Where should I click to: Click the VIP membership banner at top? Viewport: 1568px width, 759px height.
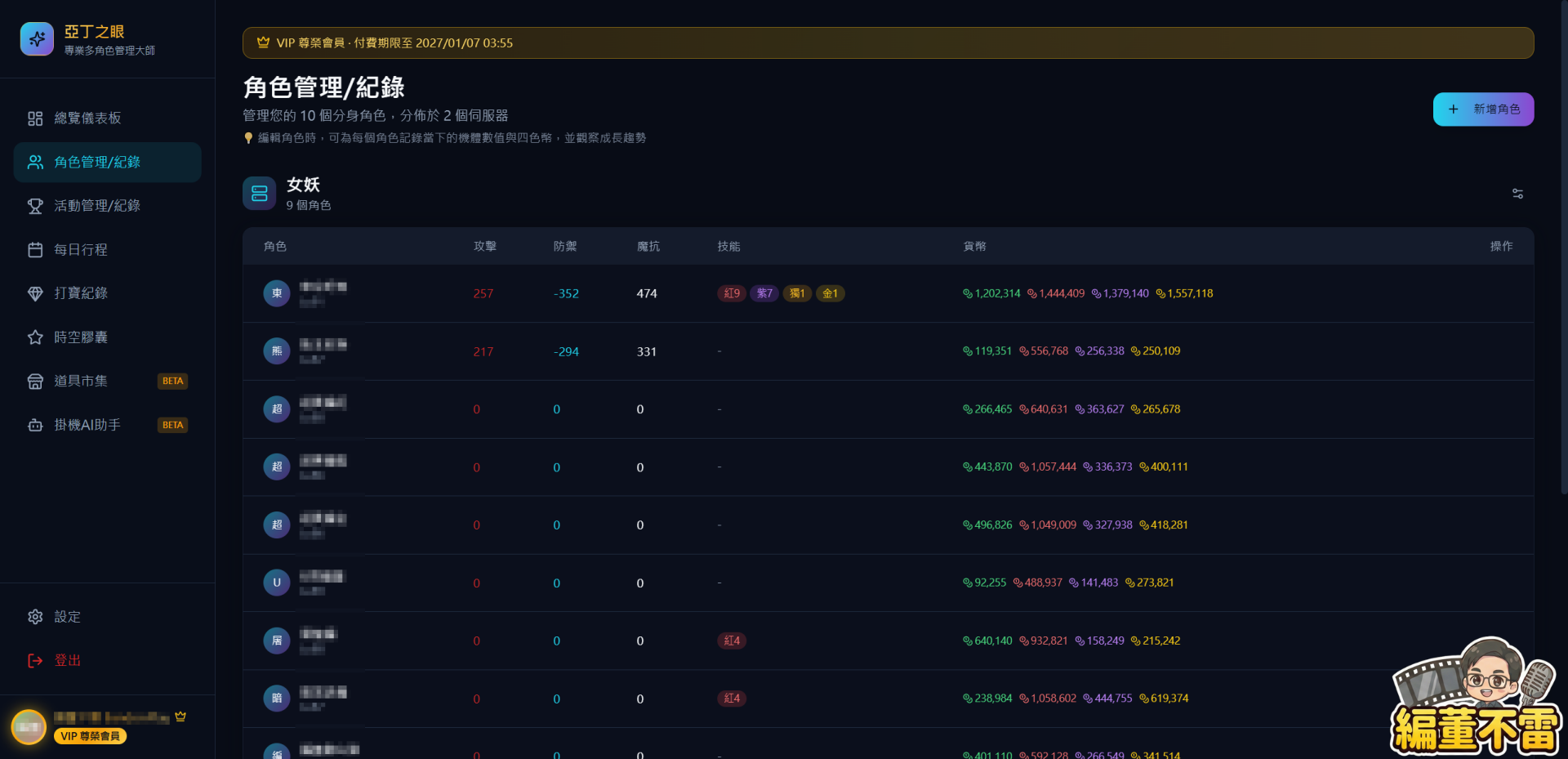(x=888, y=42)
